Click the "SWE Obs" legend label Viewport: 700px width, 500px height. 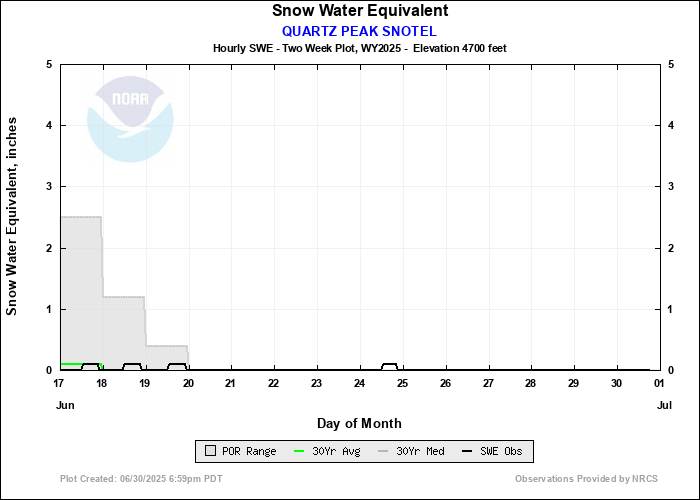tap(501, 451)
